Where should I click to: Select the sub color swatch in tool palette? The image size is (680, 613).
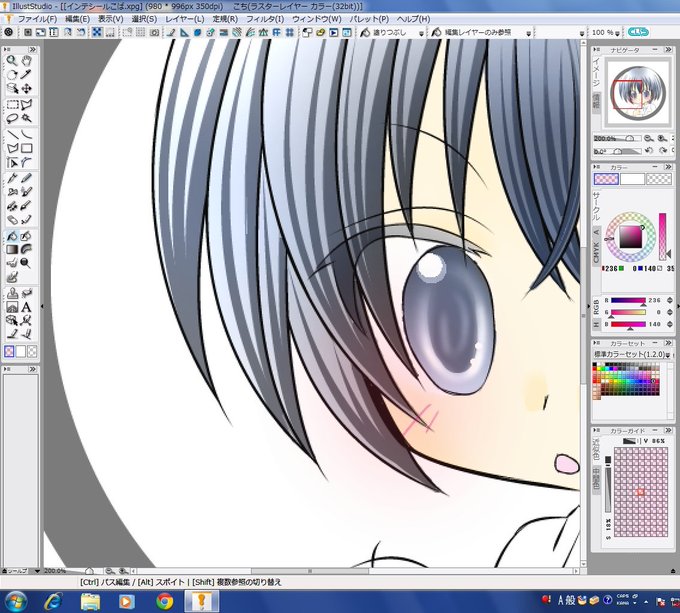click(20, 351)
